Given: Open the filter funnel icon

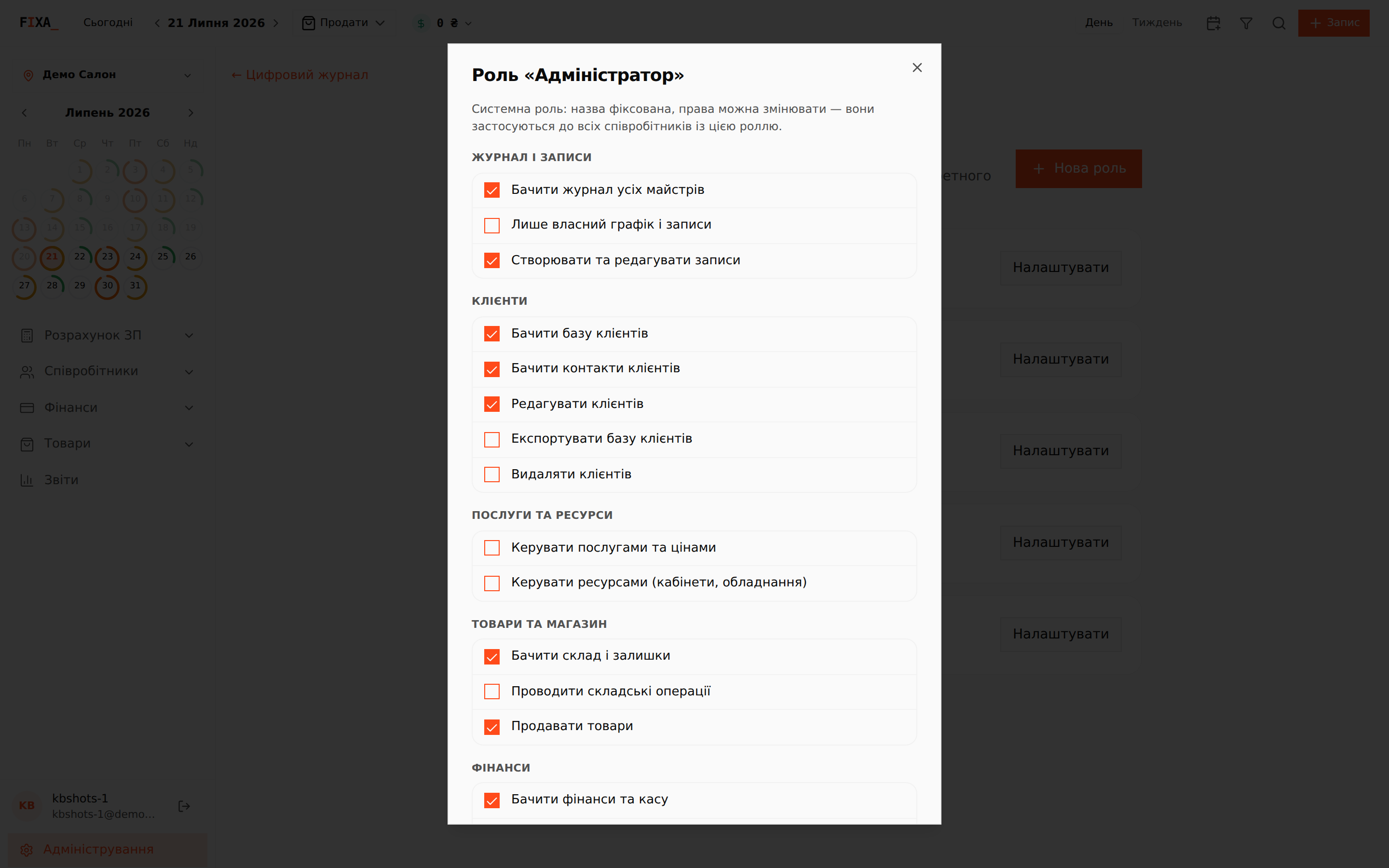Looking at the screenshot, I should (x=1246, y=23).
